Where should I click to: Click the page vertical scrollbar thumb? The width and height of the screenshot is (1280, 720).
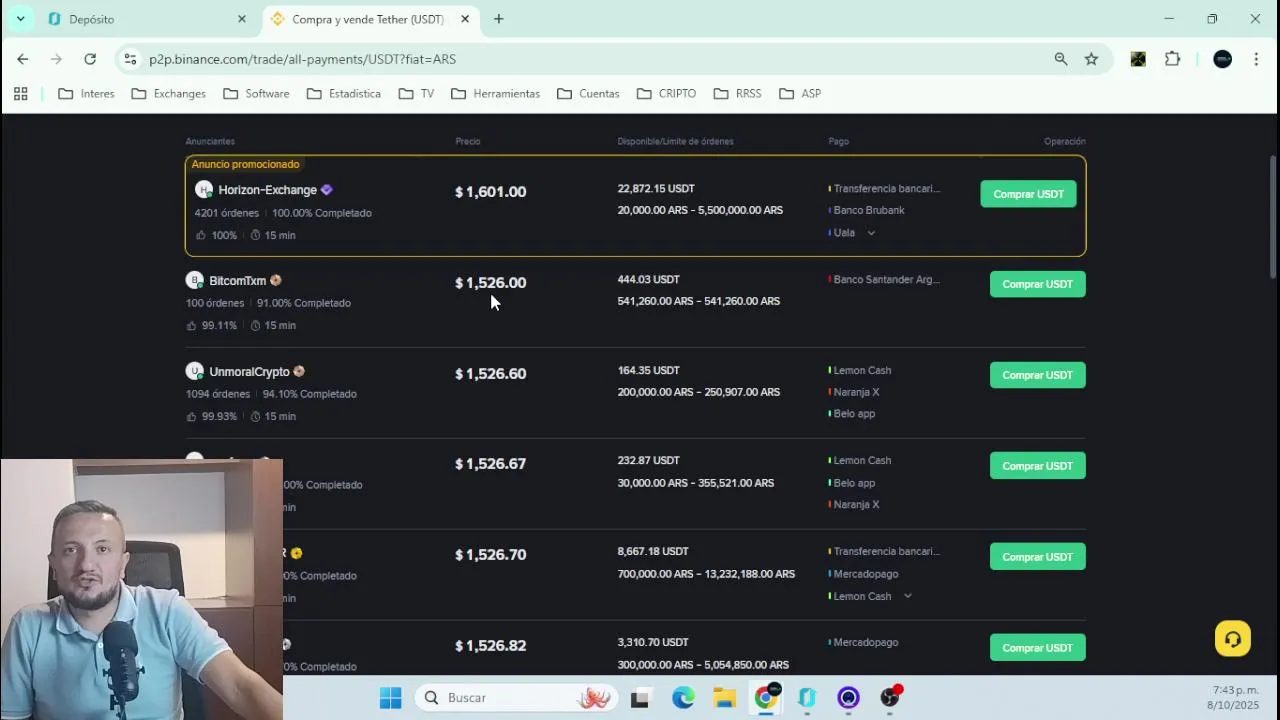(x=1272, y=217)
